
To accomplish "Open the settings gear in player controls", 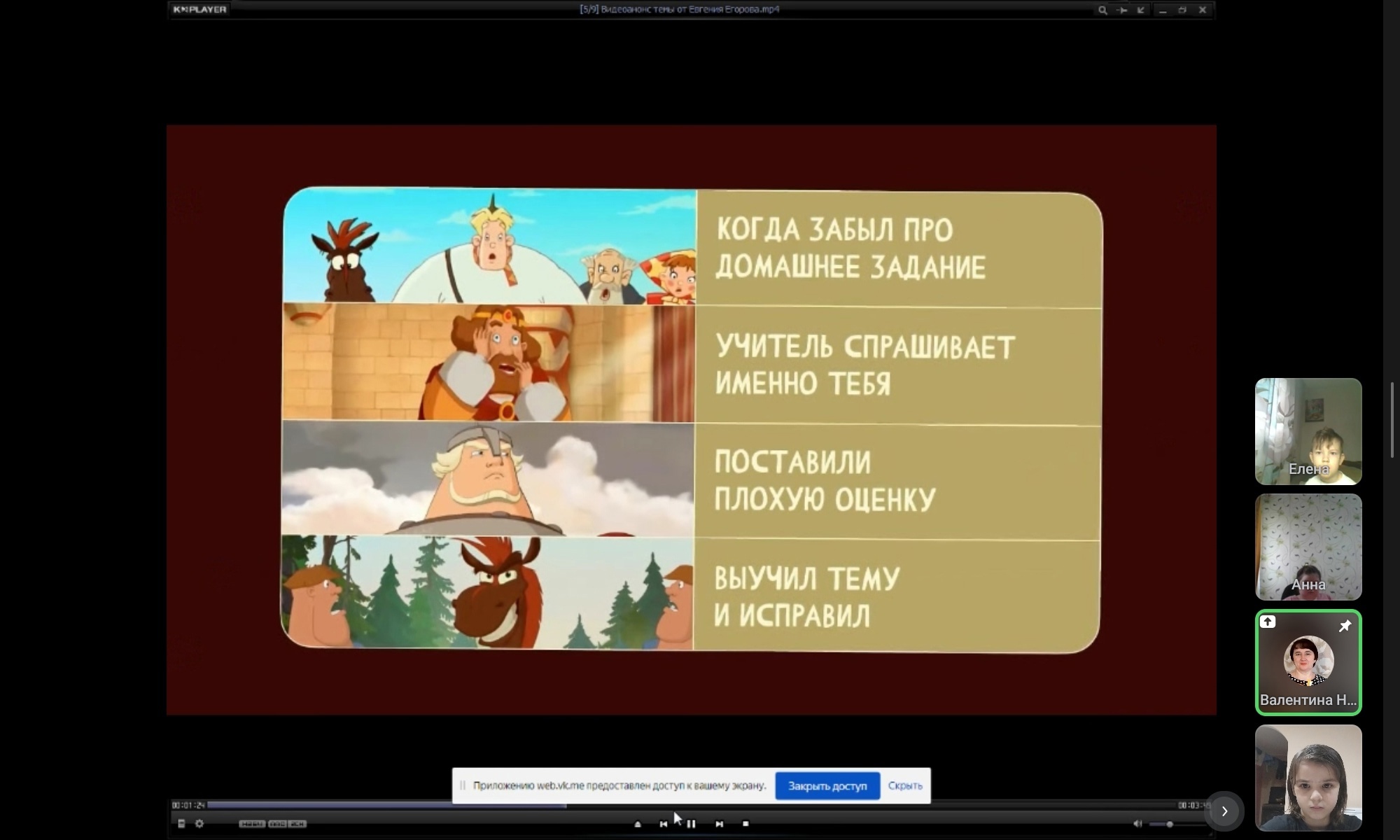I will (199, 824).
